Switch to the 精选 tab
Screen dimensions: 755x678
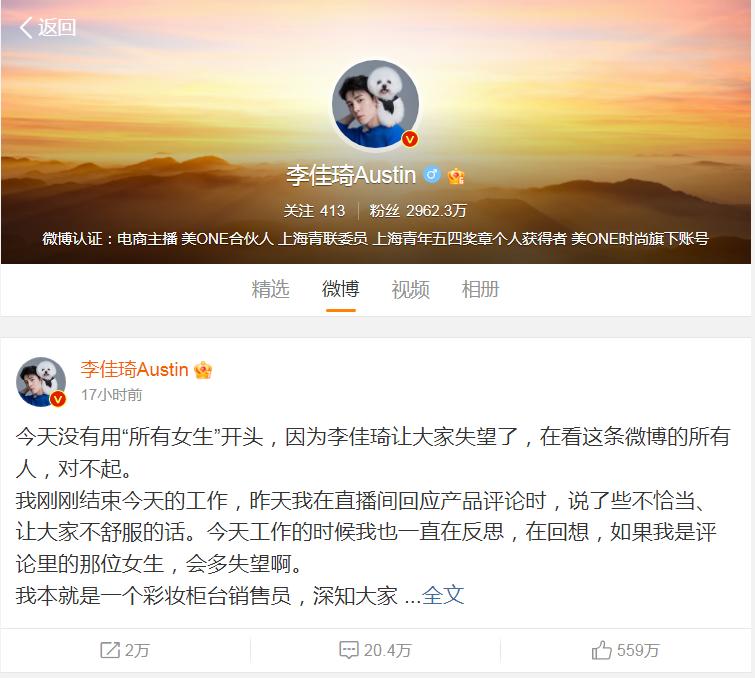pyautogui.click(x=271, y=289)
